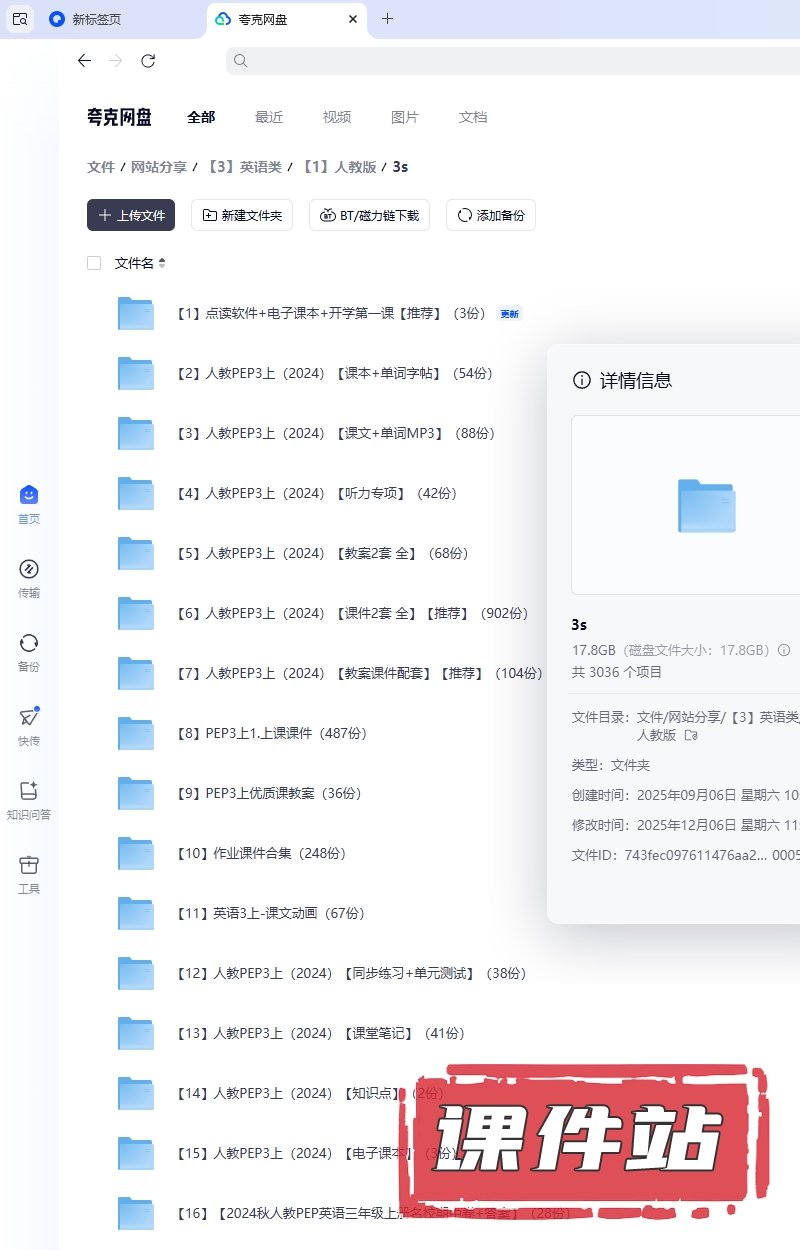Click the info icon beside disk file size
Image resolution: width=800 pixels, height=1250 pixels.
click(x=784, y=650)
